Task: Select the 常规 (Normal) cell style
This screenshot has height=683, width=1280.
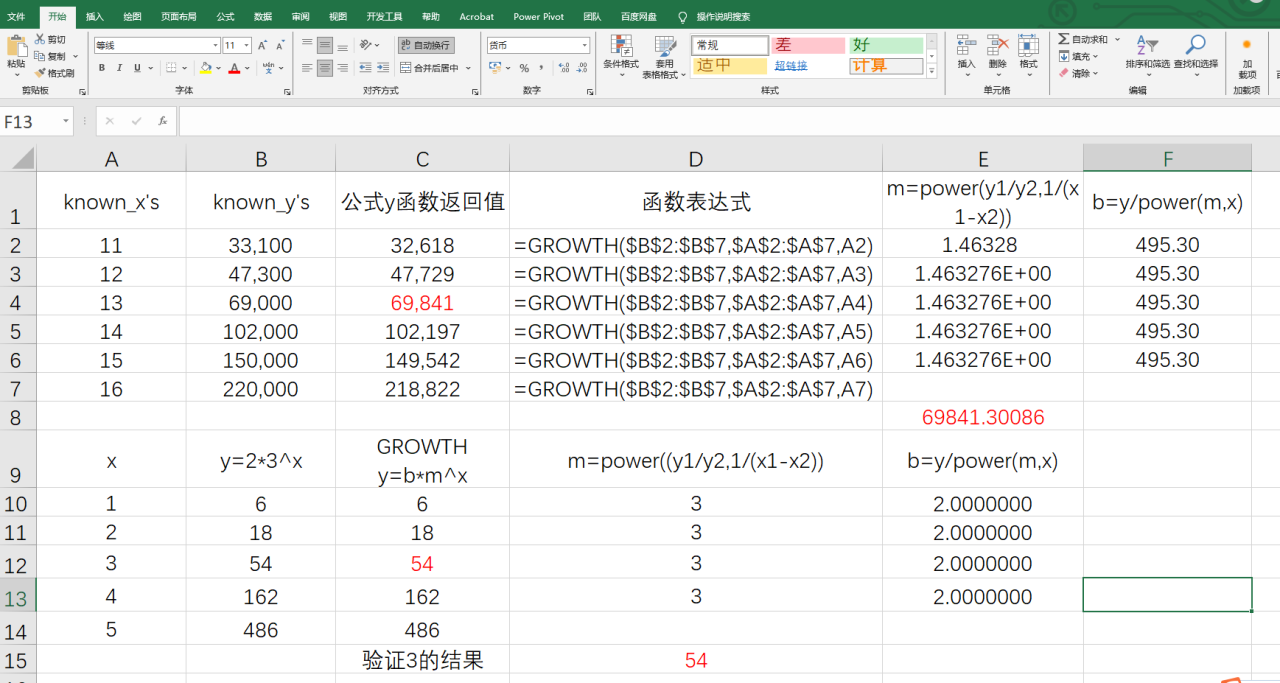Action: click(730, 46)
